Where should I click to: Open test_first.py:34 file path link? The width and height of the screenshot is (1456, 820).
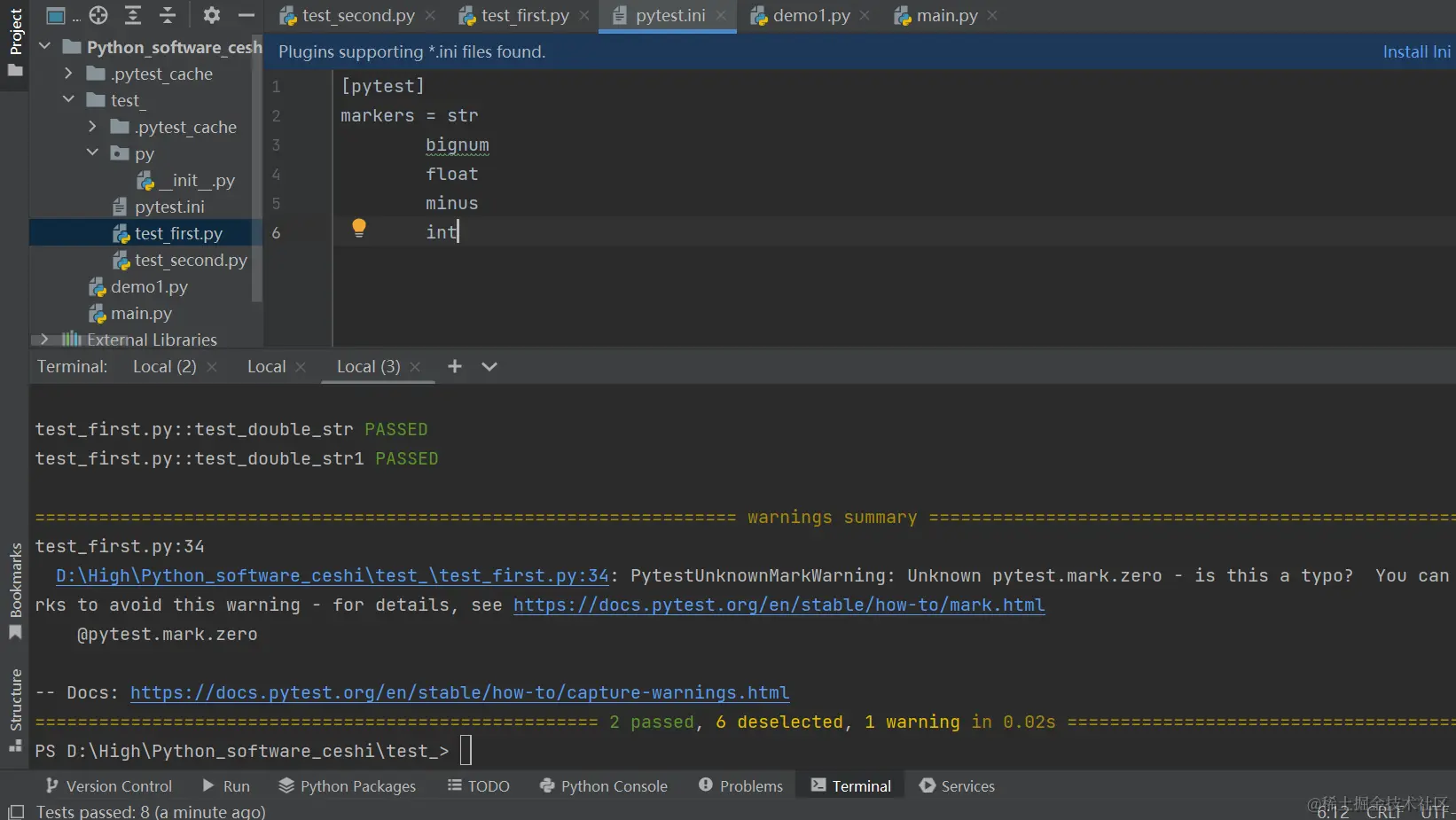[333, 576]
